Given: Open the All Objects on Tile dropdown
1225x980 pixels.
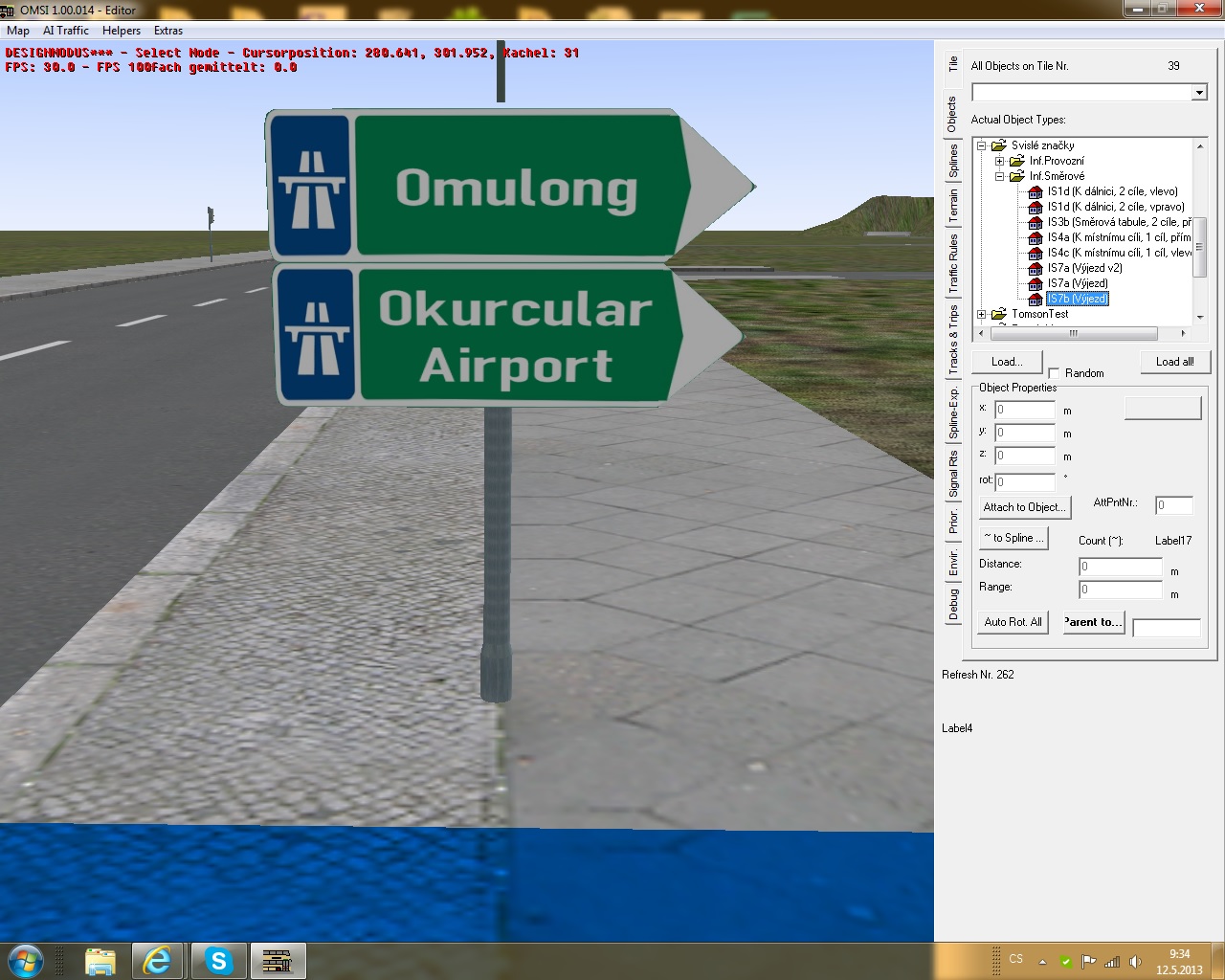Looking at the screenshot, I should pos(1199,93).
